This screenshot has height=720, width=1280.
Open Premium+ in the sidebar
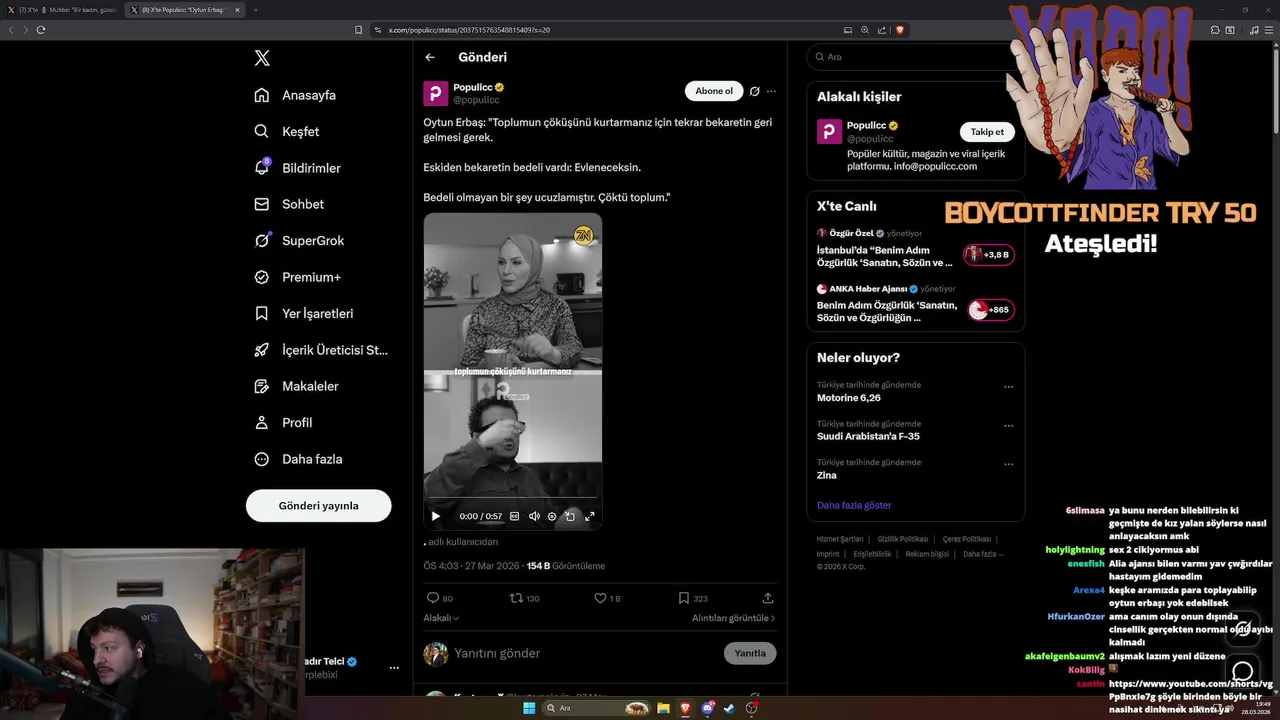(297, 277)
